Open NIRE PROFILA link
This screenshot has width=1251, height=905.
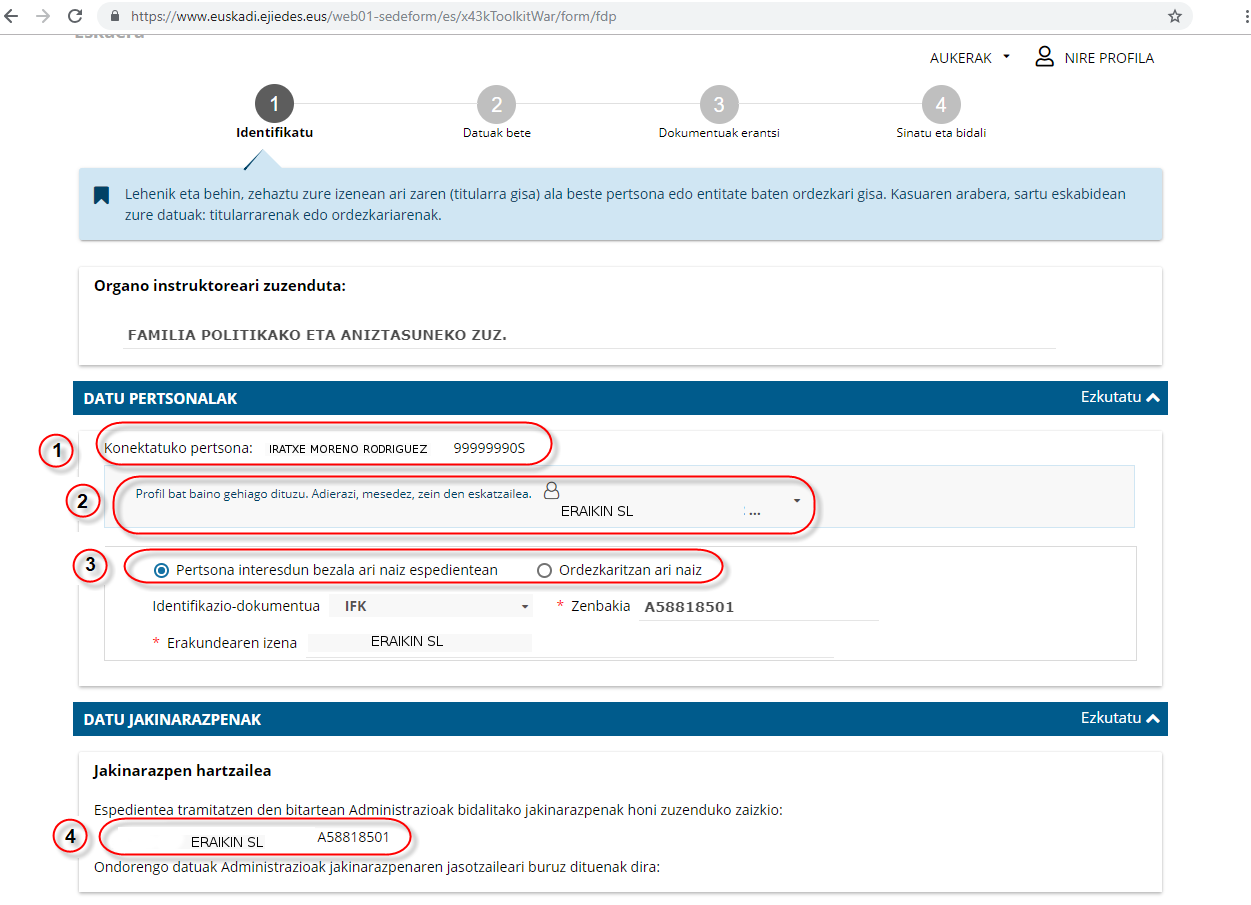tap(1108, 58)
